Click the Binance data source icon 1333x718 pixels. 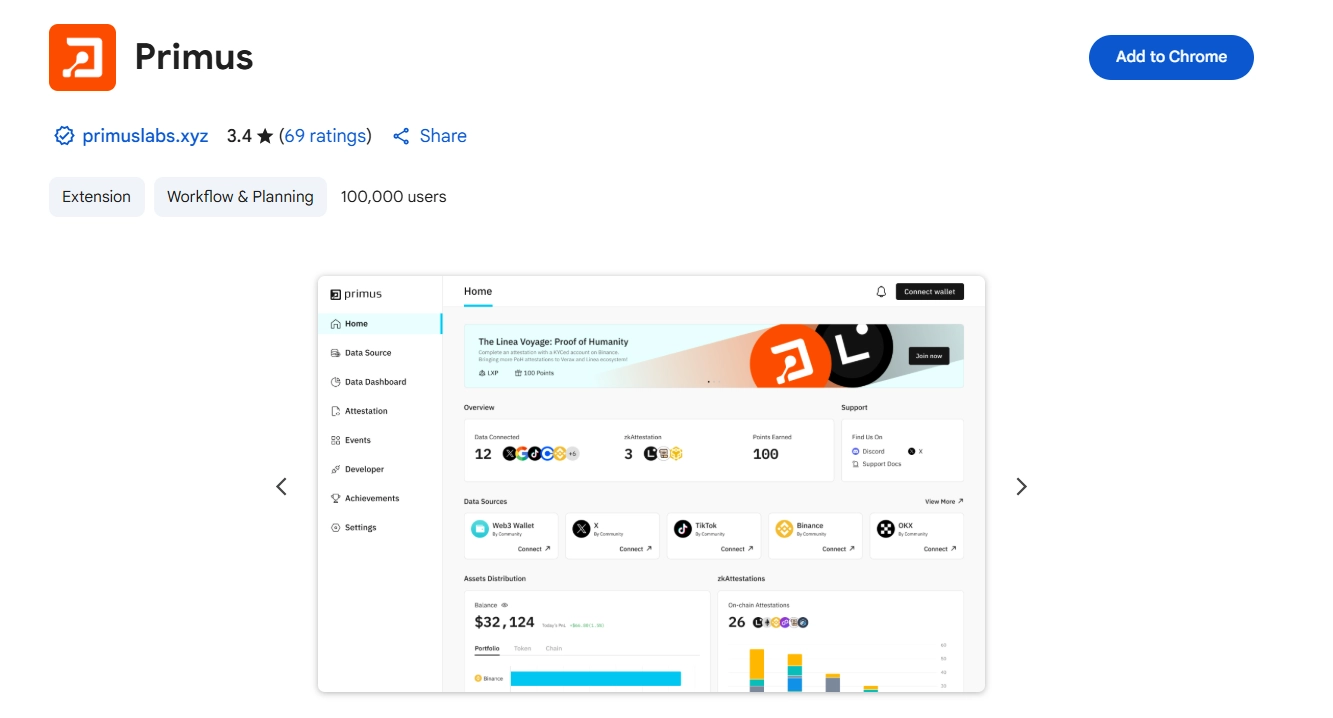pos(784,529)
